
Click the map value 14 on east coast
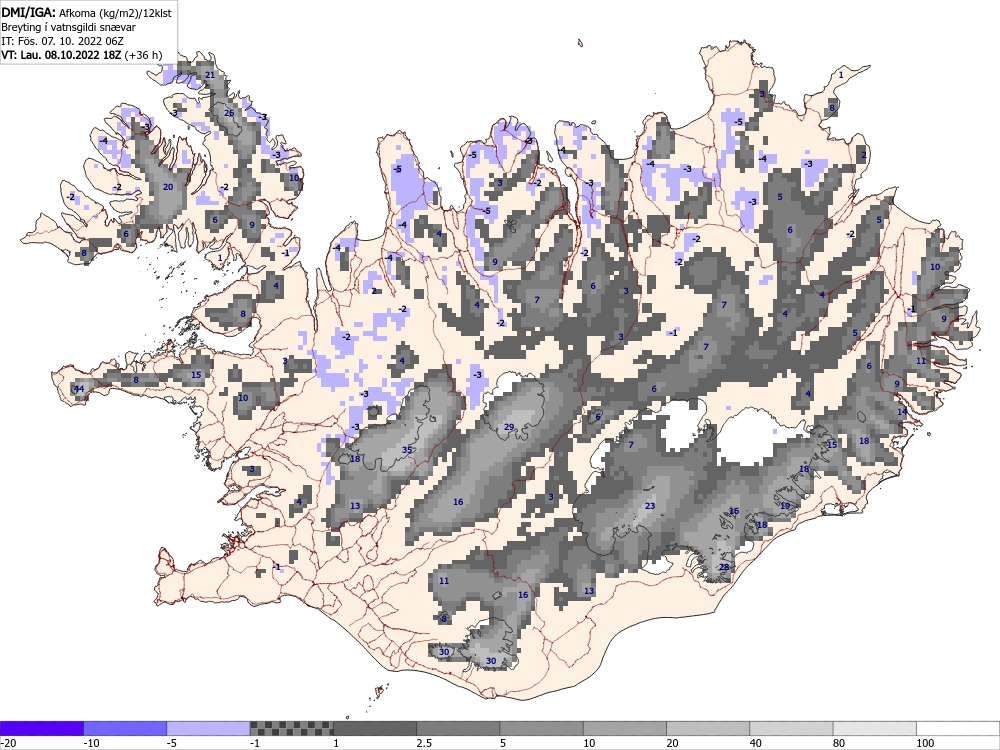(902, 412)
